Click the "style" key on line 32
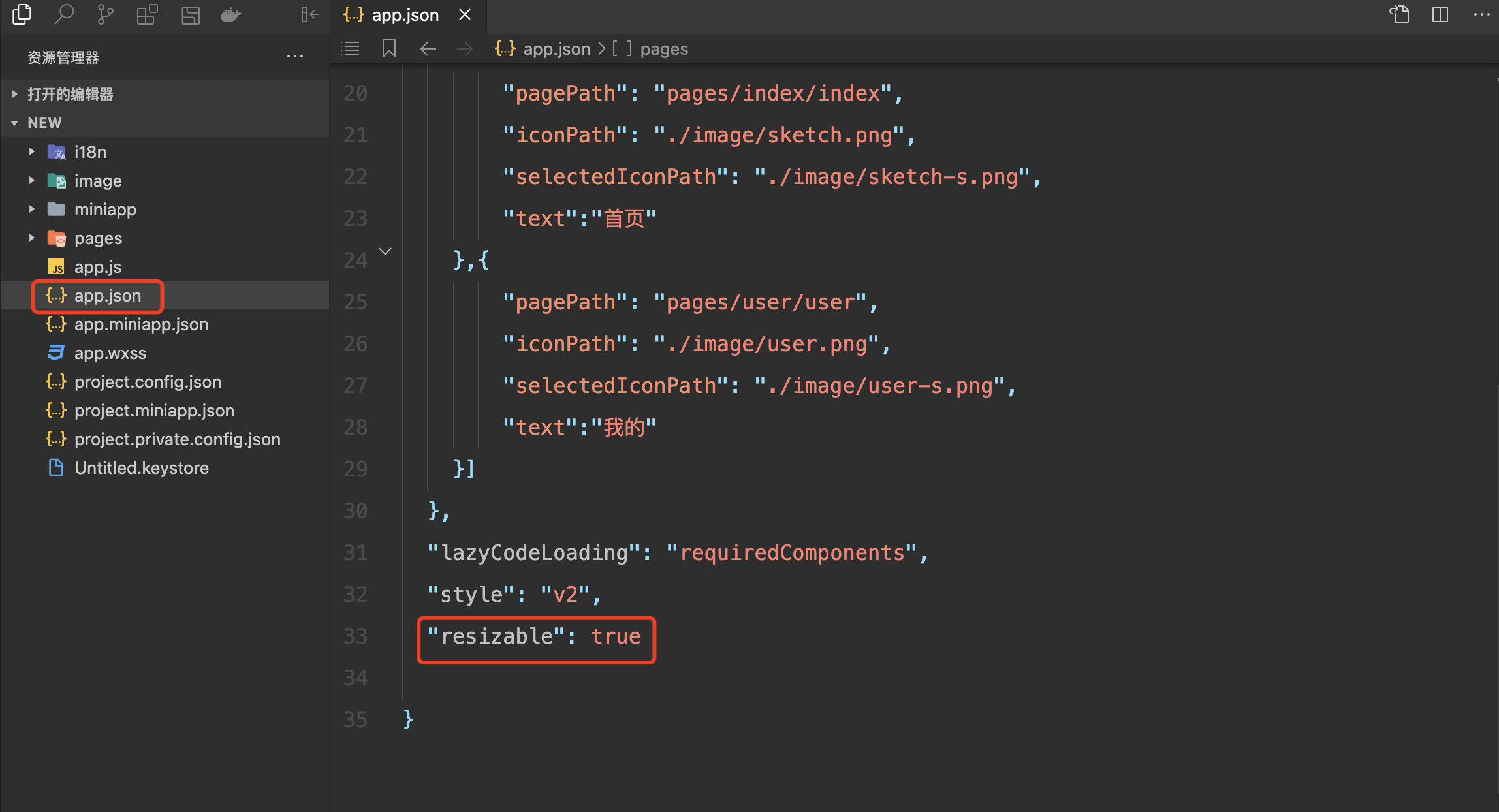 [471, 595]
